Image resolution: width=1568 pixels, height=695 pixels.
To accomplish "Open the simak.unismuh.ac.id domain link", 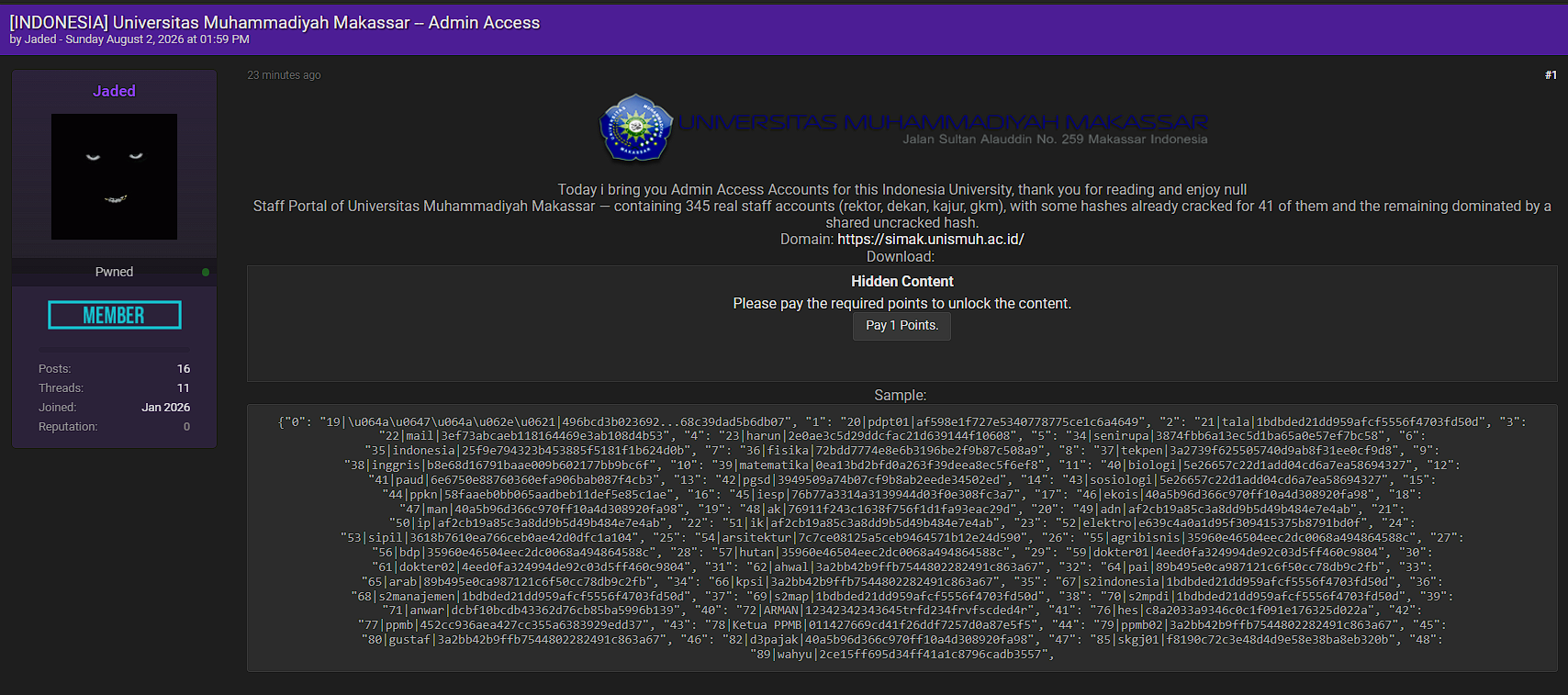I will coord(931,240).
